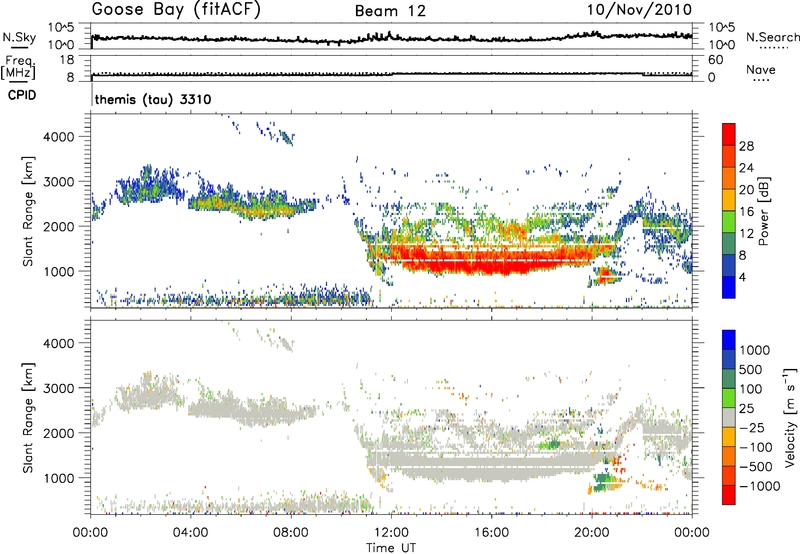Image resolution: width=800 pixels, height=554 pixels.
Task: Click the green velocity patch near 20:00
Action: [604, 479]
